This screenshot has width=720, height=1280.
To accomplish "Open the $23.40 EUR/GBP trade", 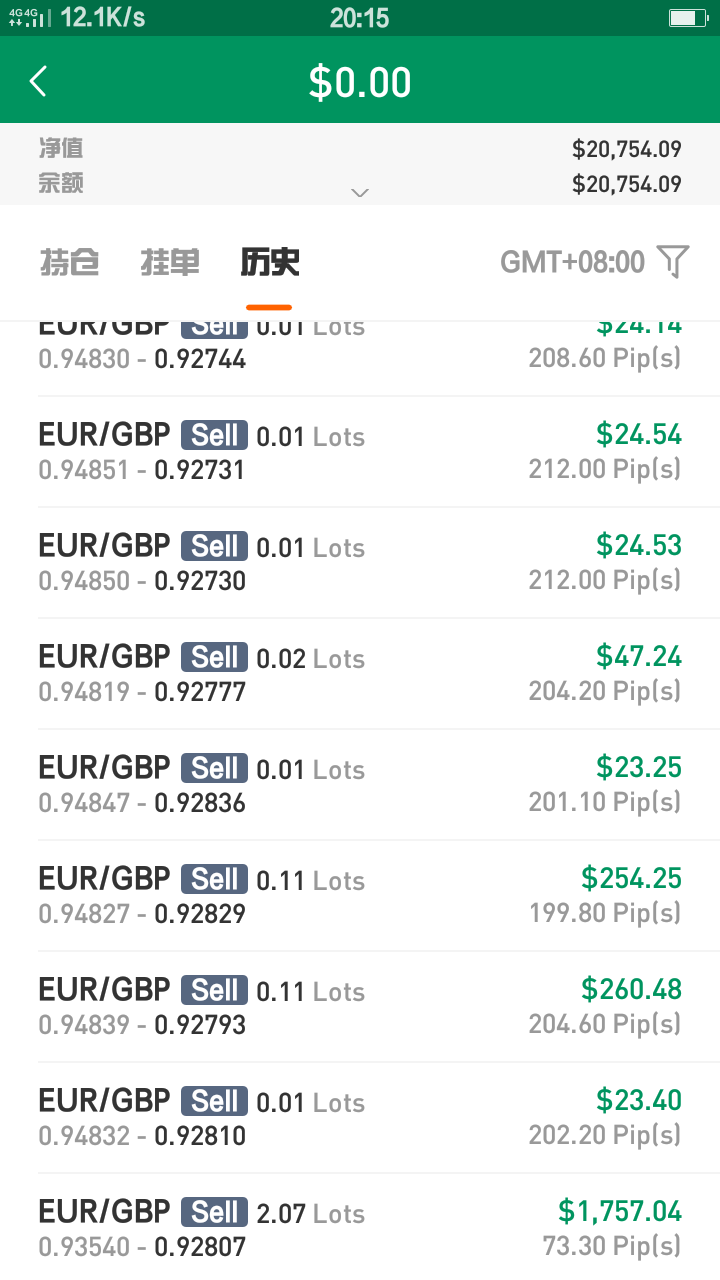I will pyautogui.click(x=360, y=1118).
